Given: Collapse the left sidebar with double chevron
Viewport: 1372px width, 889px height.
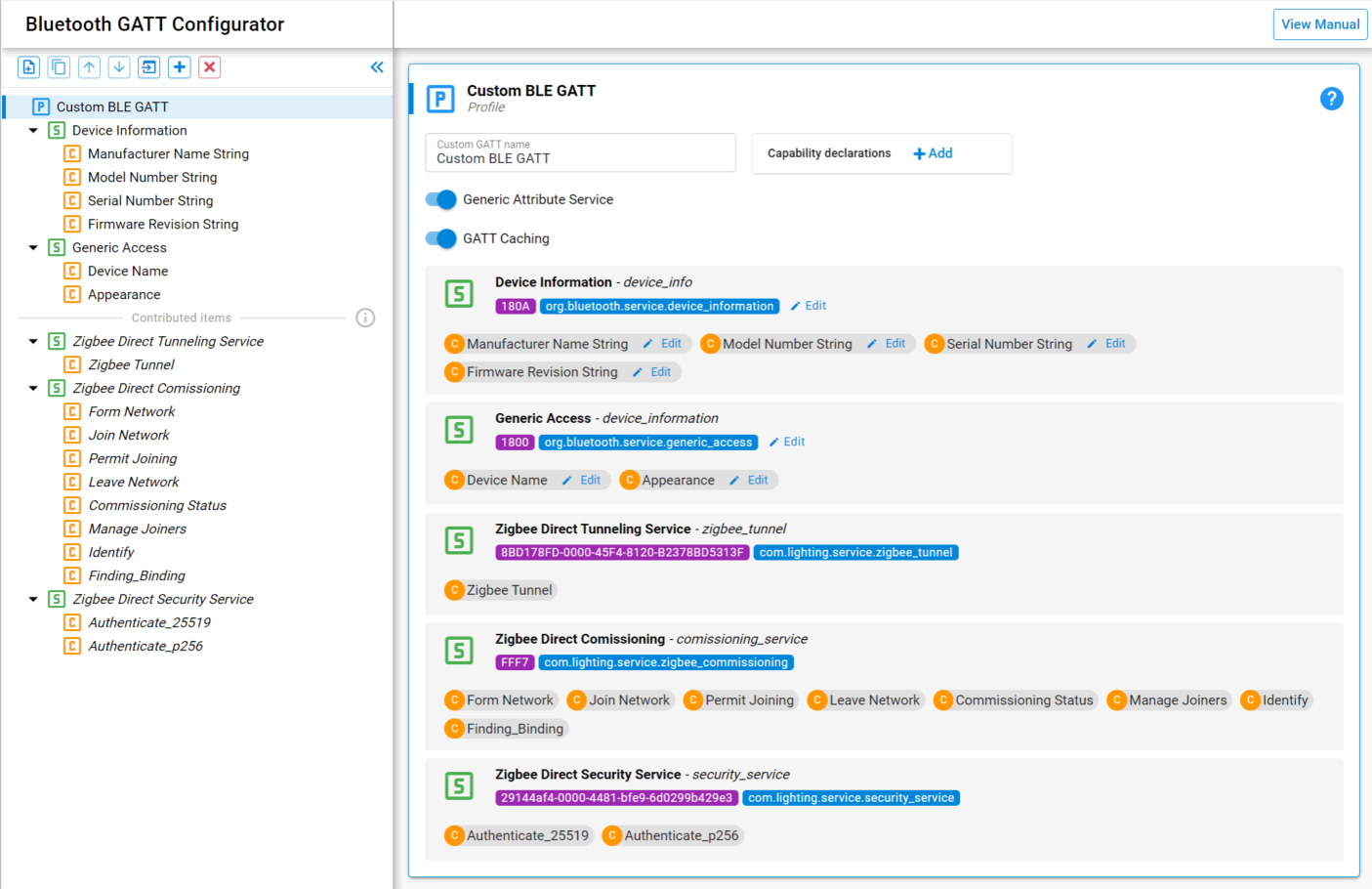Looking at the screenshot, I should tap(377, 67).
